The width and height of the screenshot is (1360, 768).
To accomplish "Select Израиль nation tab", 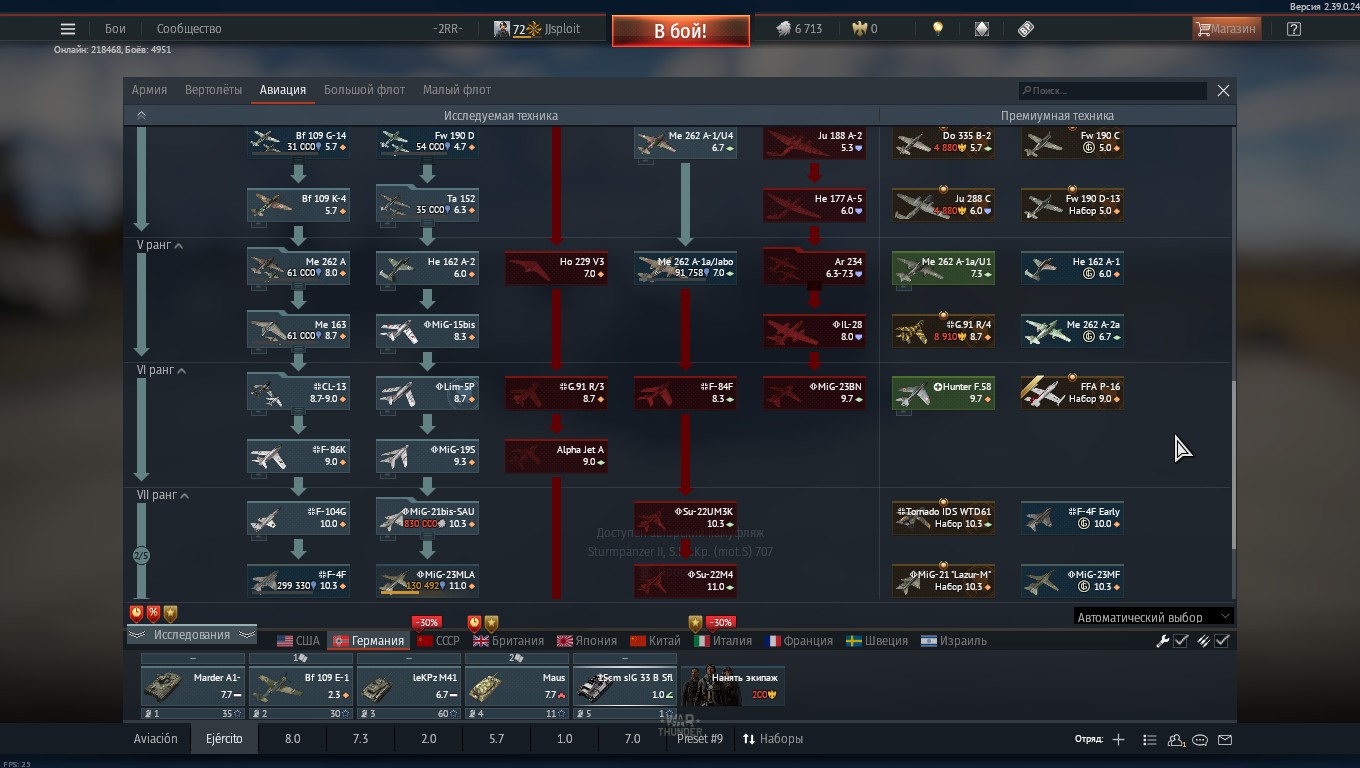I will pyautogui.click(x=954, y=641).
